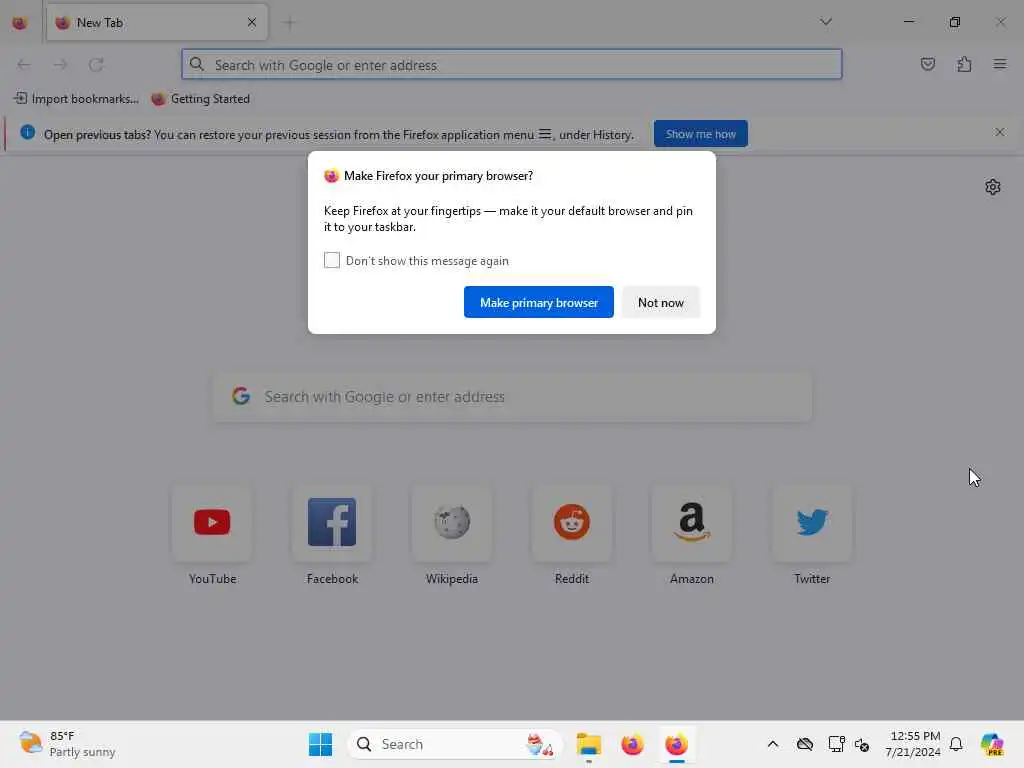Open File Explorer from taskbar
The height and width of the screenshot is (768, 1024).
[x=588, y=744]
